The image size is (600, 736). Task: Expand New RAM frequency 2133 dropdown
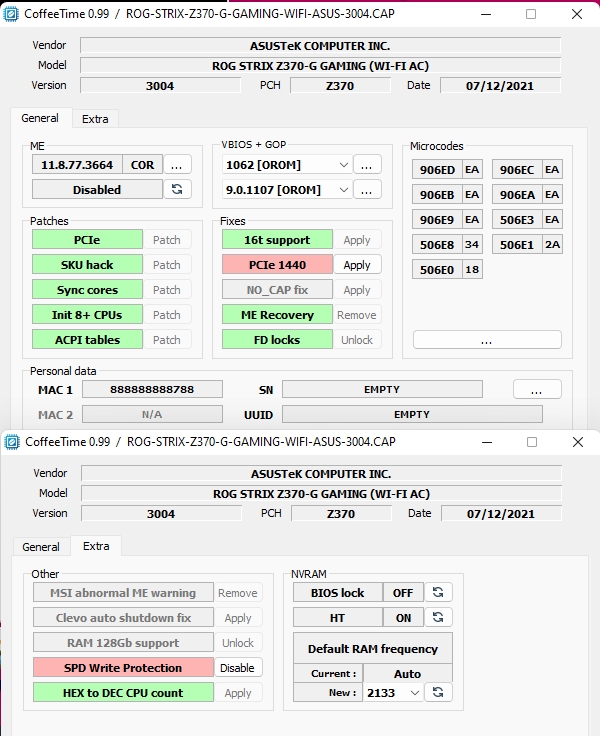[415, 693]
